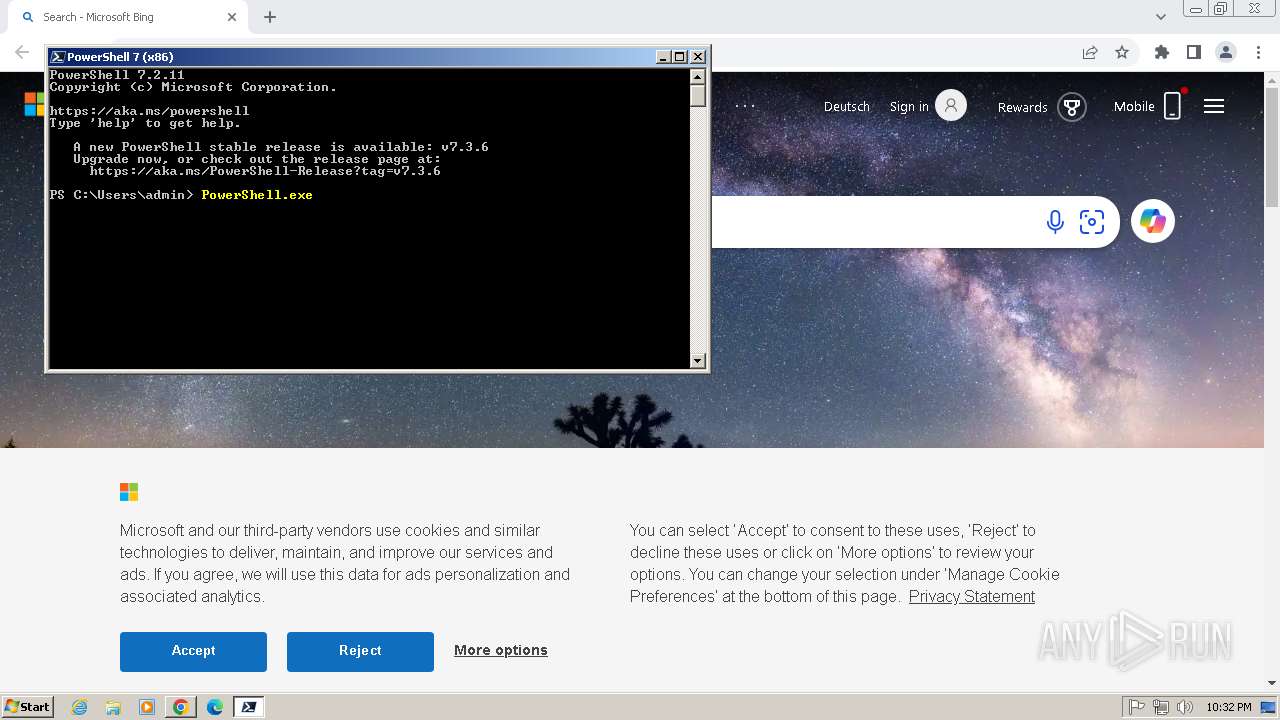Screen dimensions: 1280x720
Task: Click the Mobile link text
Action: [x=1134, y=106]
